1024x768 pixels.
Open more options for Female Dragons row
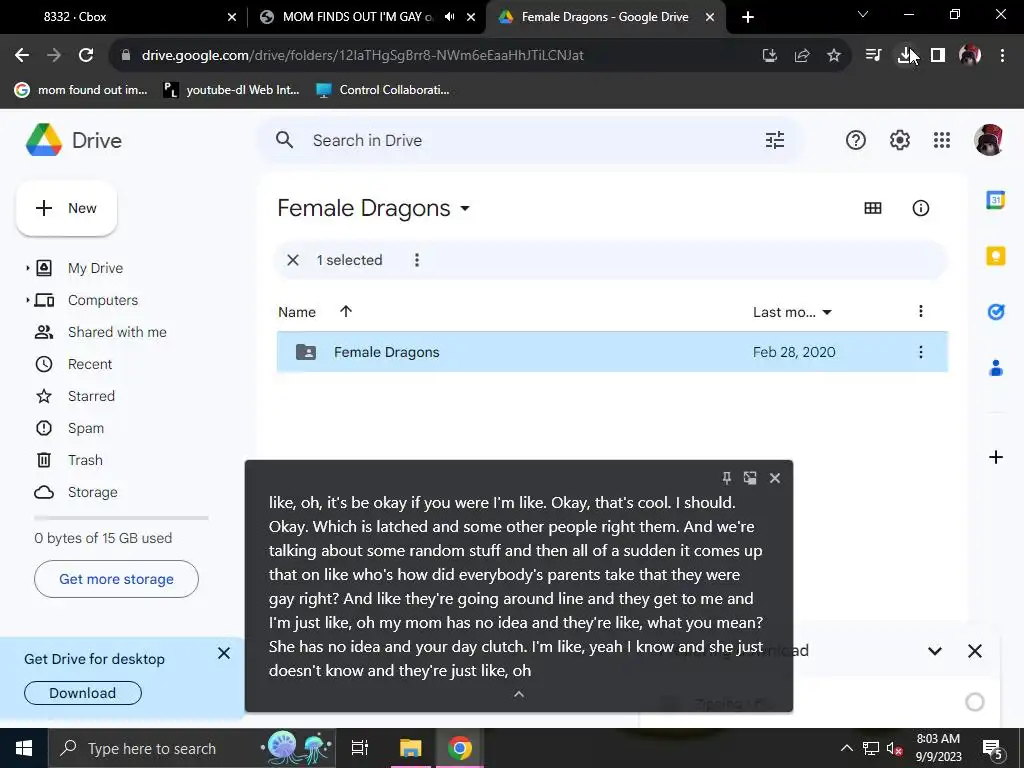[x=920, y=352]
